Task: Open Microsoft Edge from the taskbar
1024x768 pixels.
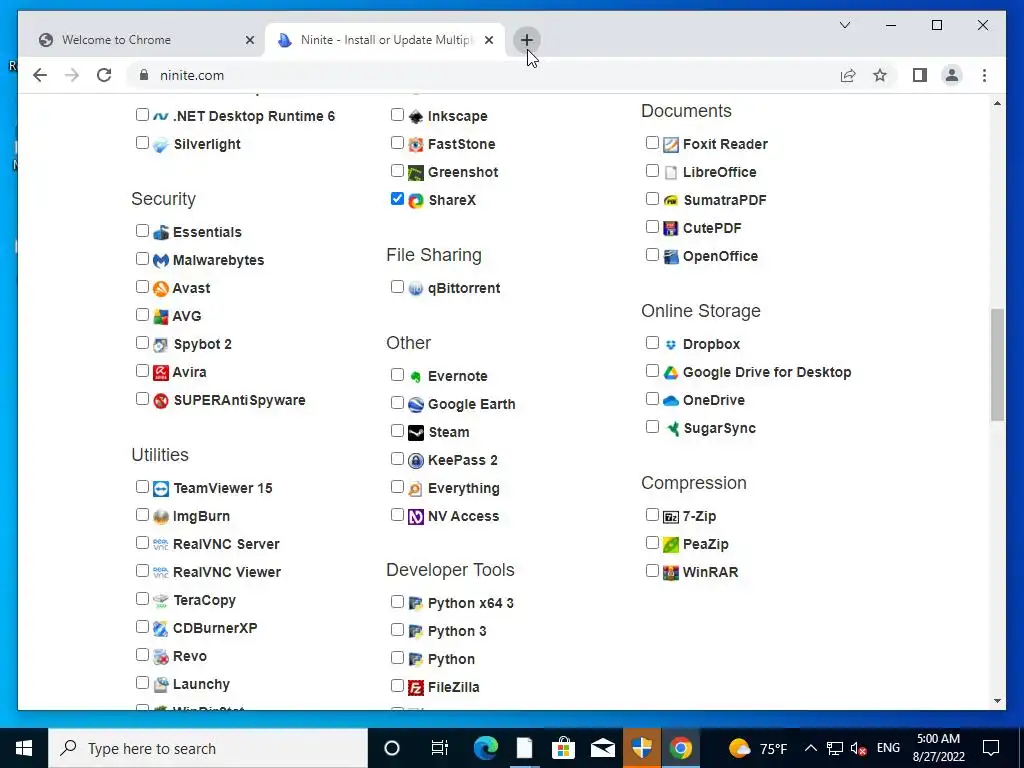Action: 485,748
